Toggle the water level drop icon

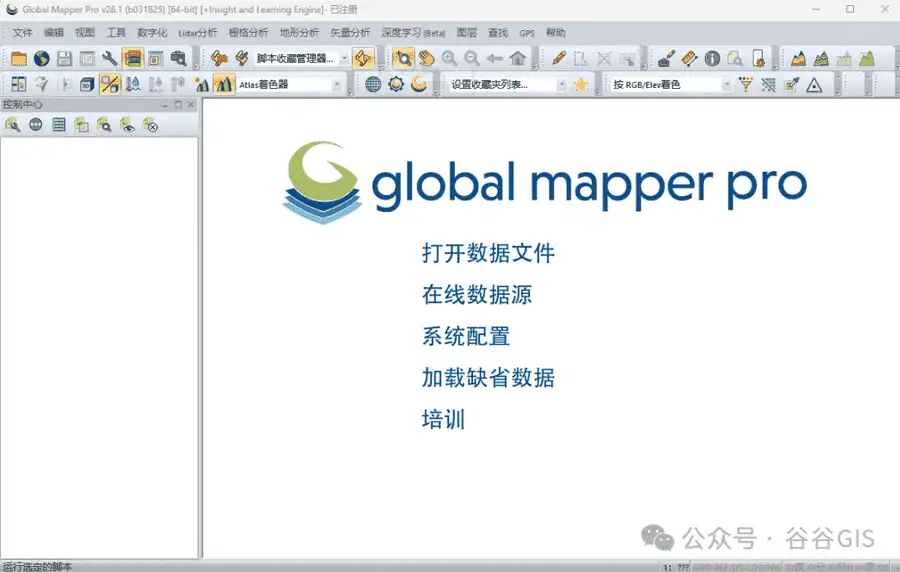pyautogui.click(x=133, y=85)
